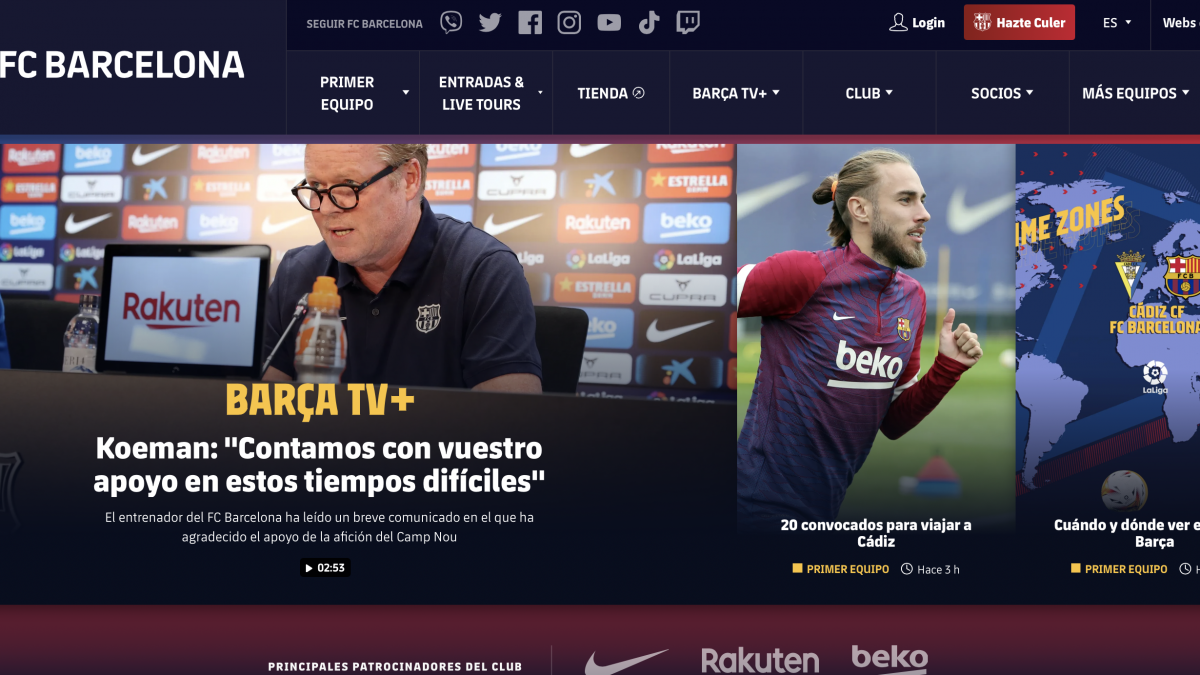Open the 20 convocados para Cádiz article
Screen dimensions: 1200x675
tap(876, 533)
